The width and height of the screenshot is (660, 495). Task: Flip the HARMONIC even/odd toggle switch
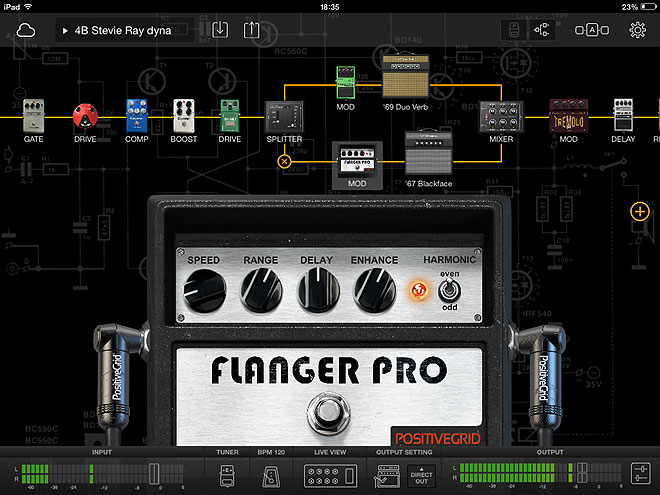pyautogui.click(x=450, y=291)
